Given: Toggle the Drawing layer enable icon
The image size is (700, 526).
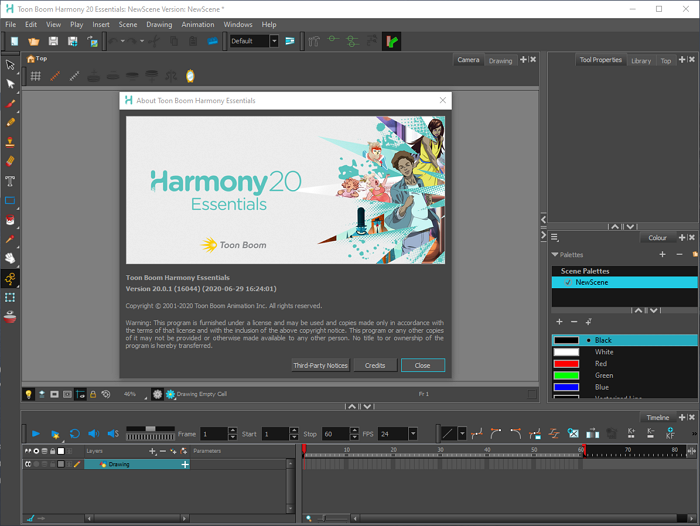Looking at the screenshot, I should pos(28,464).
